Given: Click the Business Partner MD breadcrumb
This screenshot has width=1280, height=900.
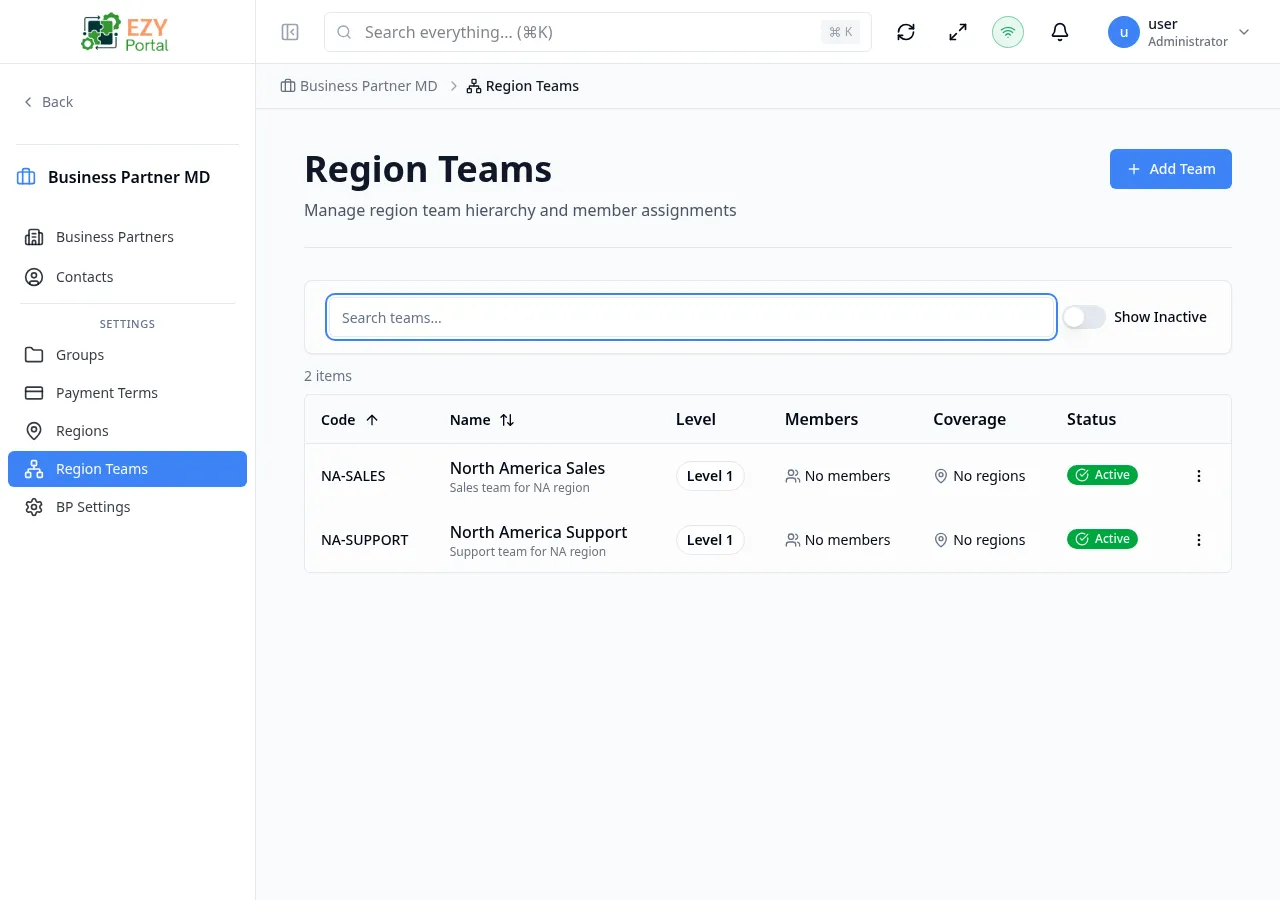Looking at the screenshot, I should coord(368,86).
